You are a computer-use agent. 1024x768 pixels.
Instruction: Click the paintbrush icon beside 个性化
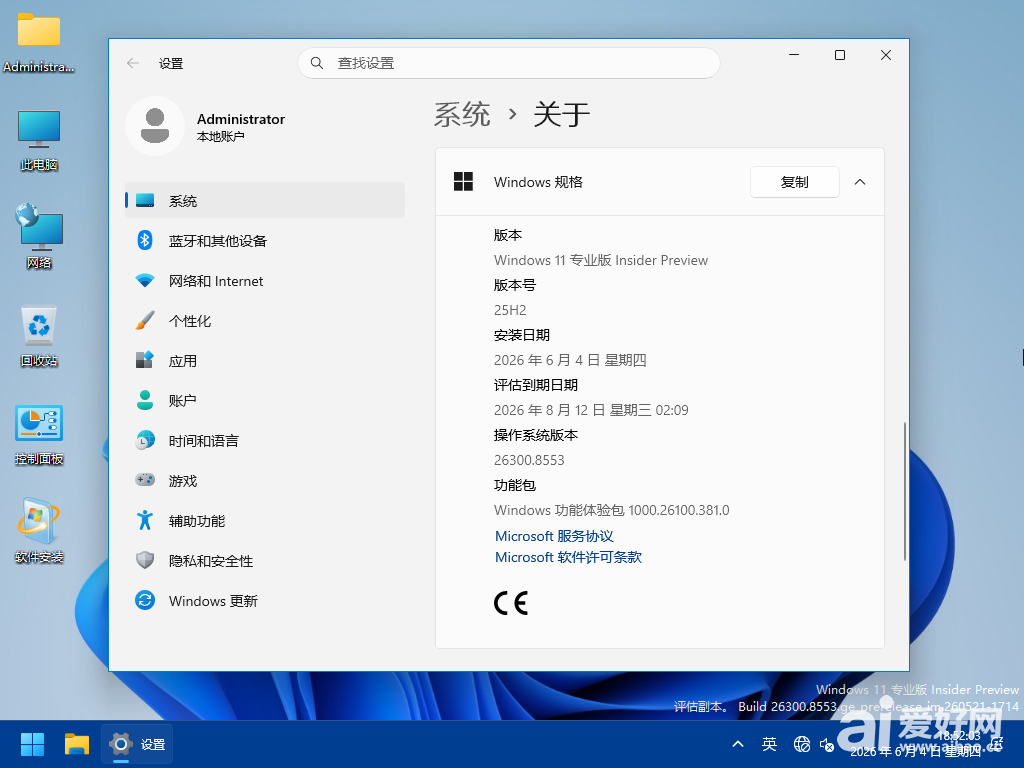tap(145, 321)
